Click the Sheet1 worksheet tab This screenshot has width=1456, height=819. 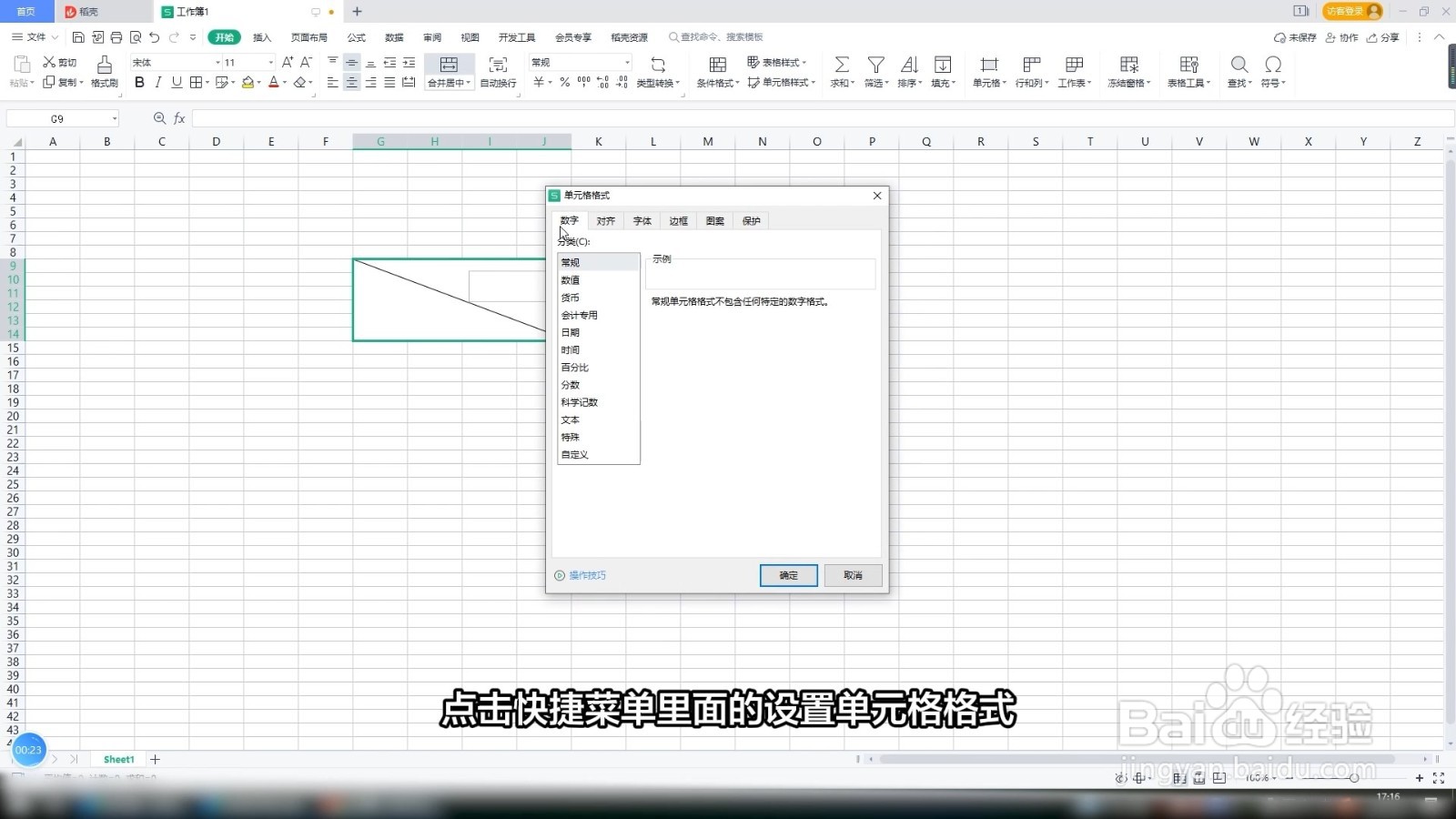click(x=118, y=759)
